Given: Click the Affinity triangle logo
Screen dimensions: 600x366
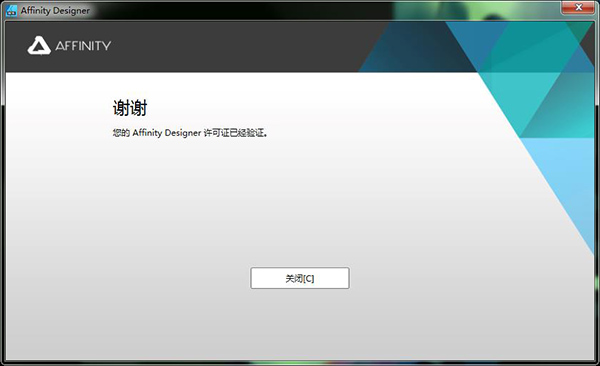Looking at the screenshot, I should [39, 46].
